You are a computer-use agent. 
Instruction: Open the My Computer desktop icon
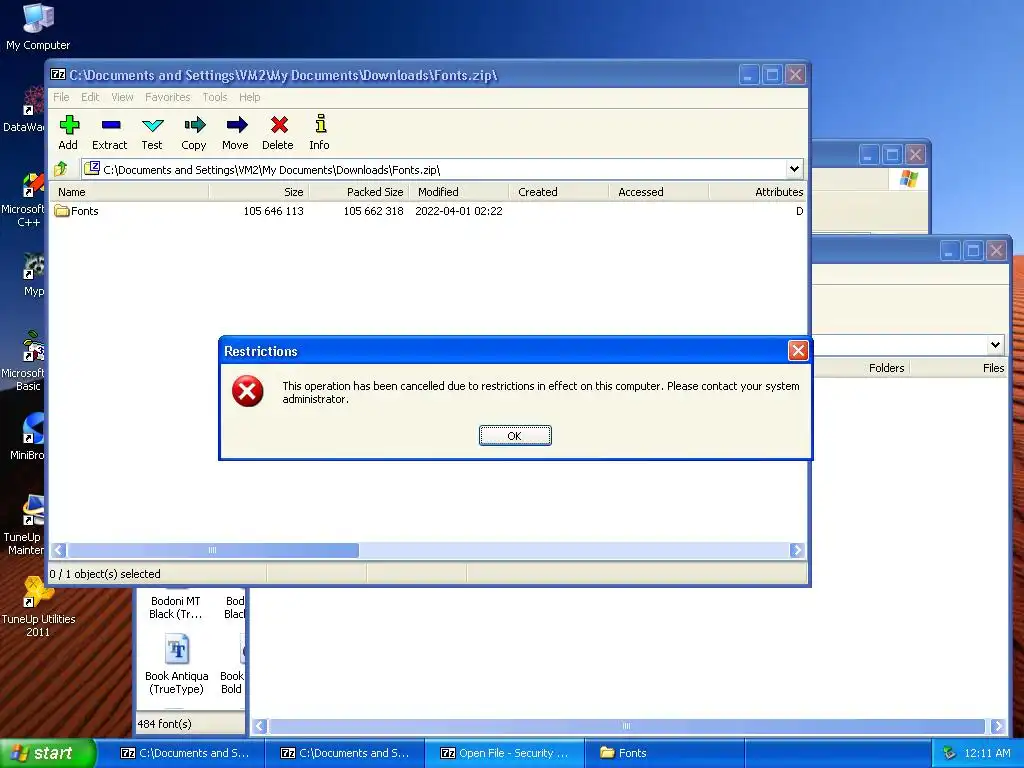[x=38, y=27]
